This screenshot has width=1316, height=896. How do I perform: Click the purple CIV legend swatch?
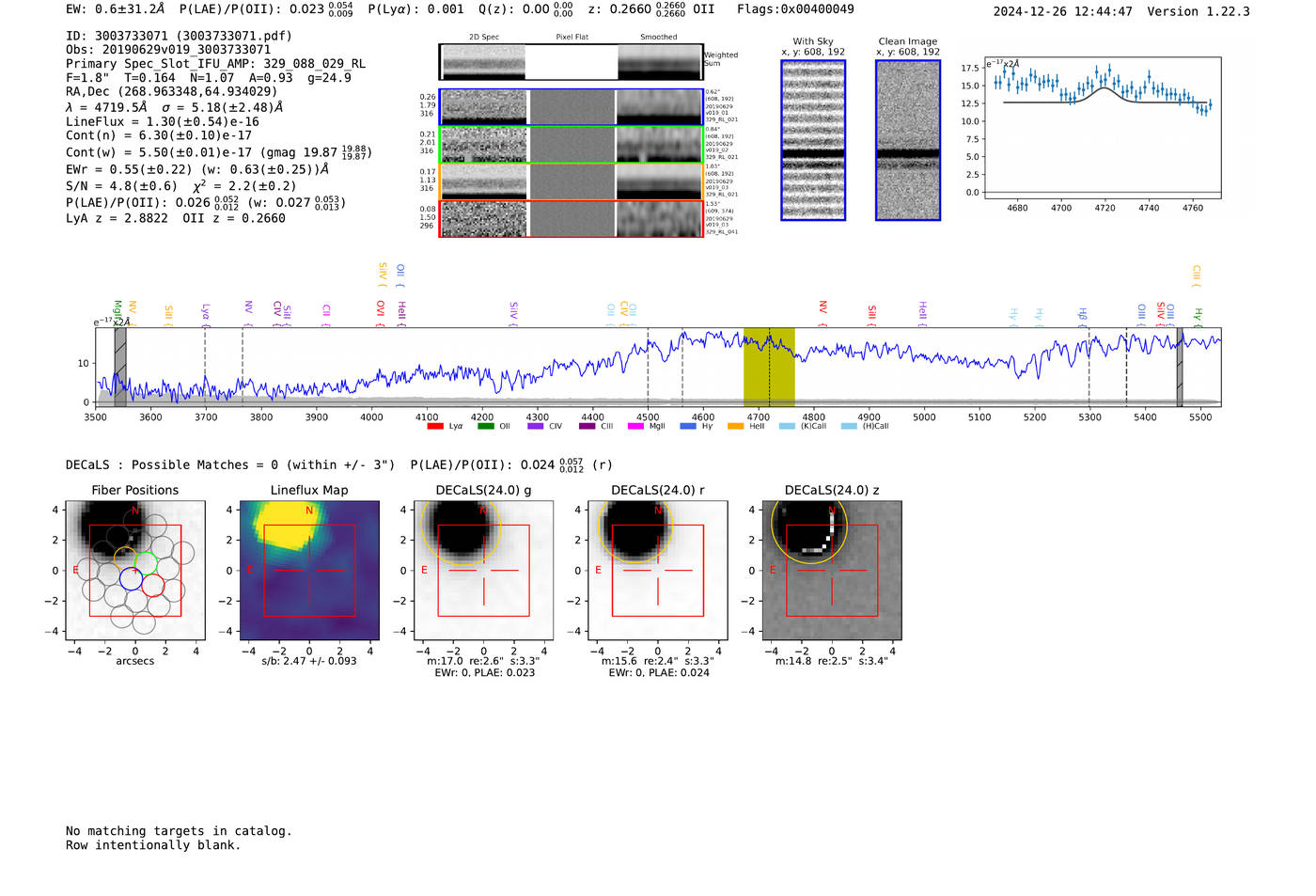coord(536,426)
